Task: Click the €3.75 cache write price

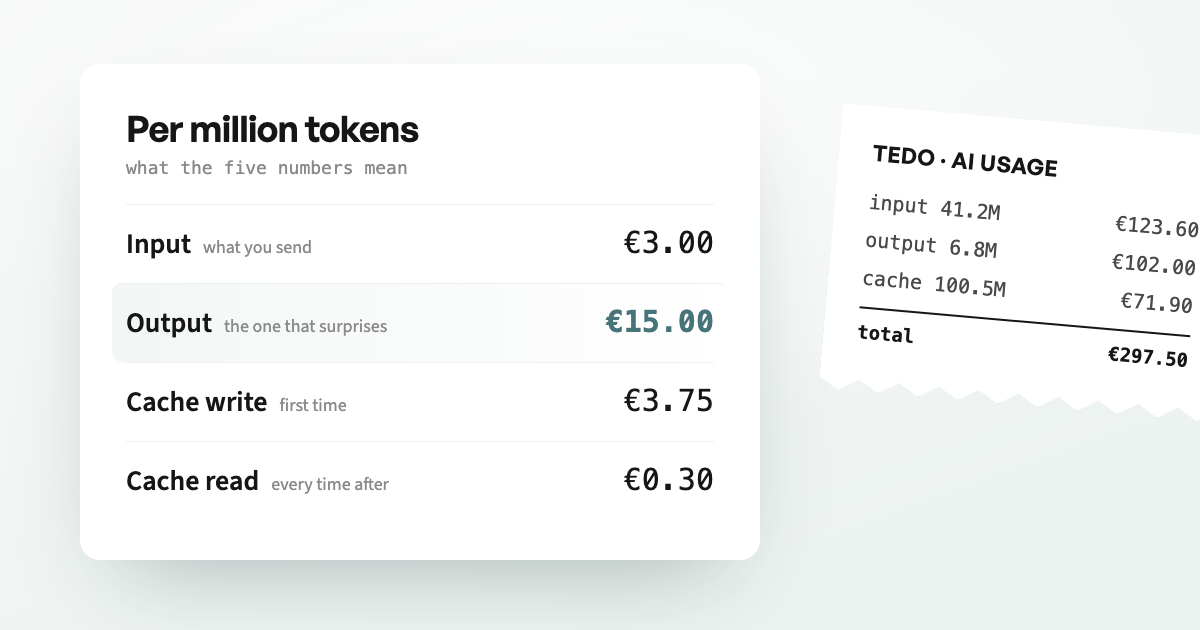Action: click(668, 401)
